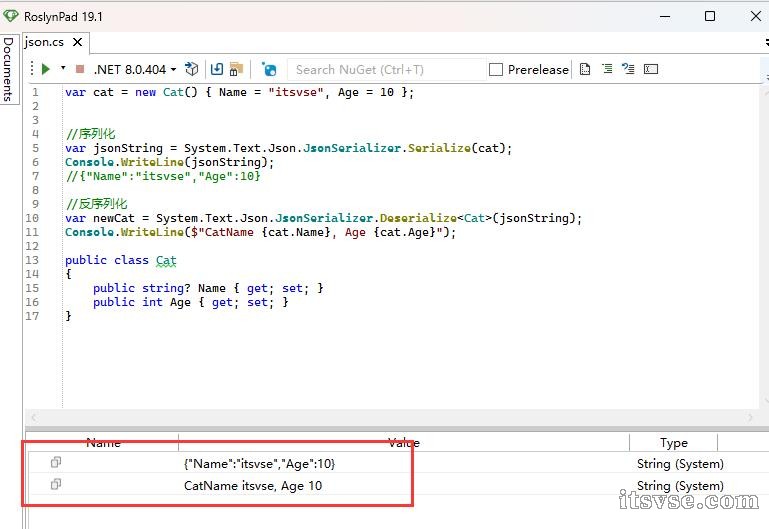Place the cursor on the JsonSerializer.Serialize line

pyautogui.click(x=288, y=148)
